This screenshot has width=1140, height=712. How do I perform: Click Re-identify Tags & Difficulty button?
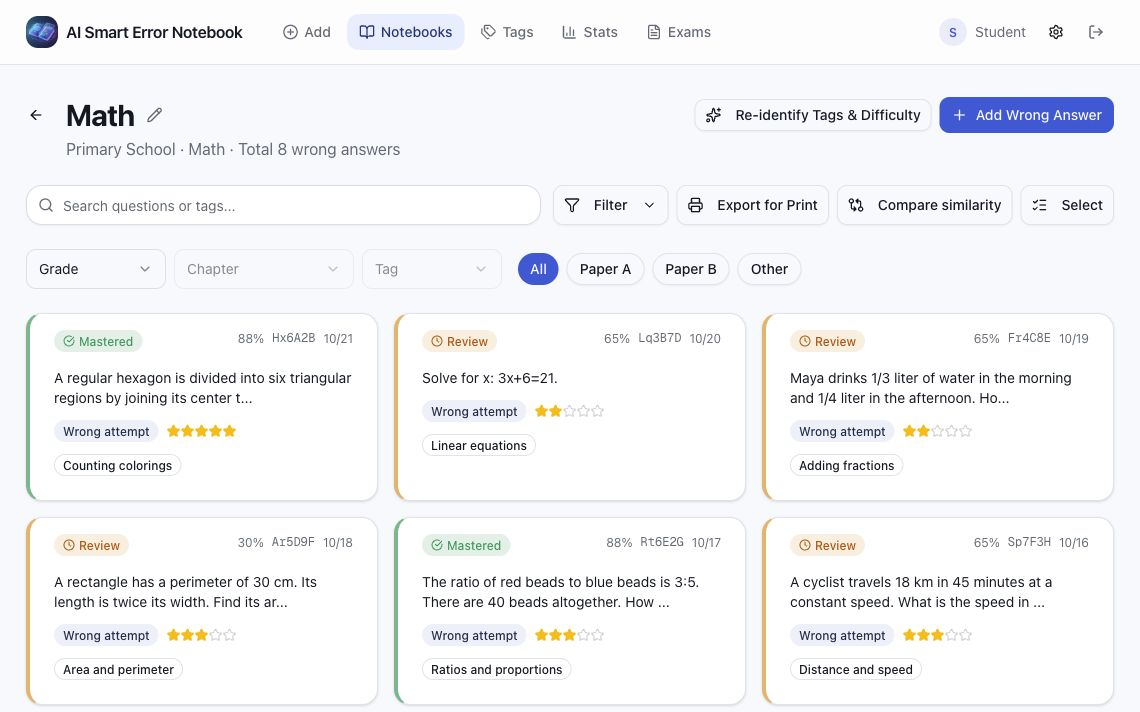[813, 115]
